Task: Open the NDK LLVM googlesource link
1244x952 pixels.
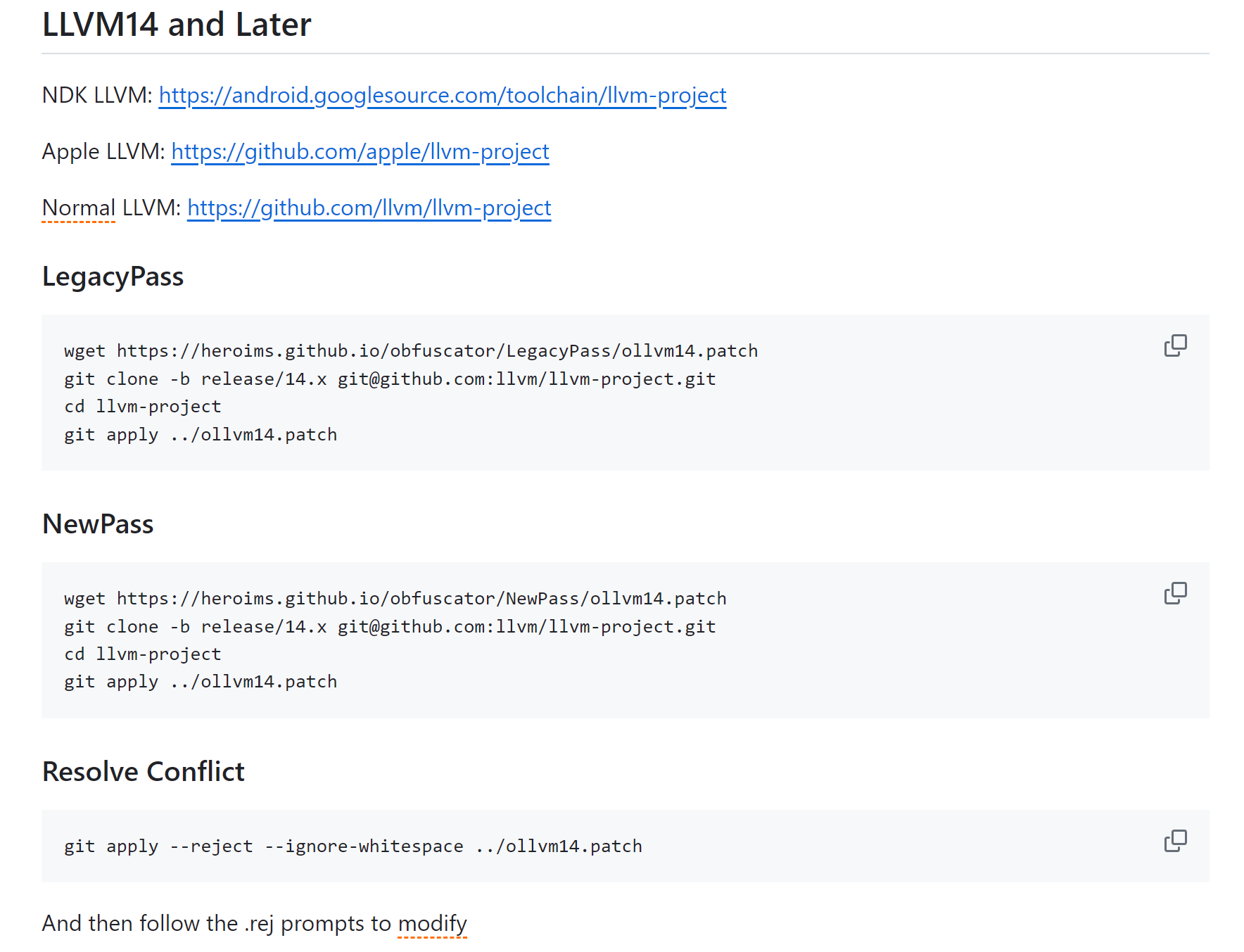Action: [x=442, y=95]
